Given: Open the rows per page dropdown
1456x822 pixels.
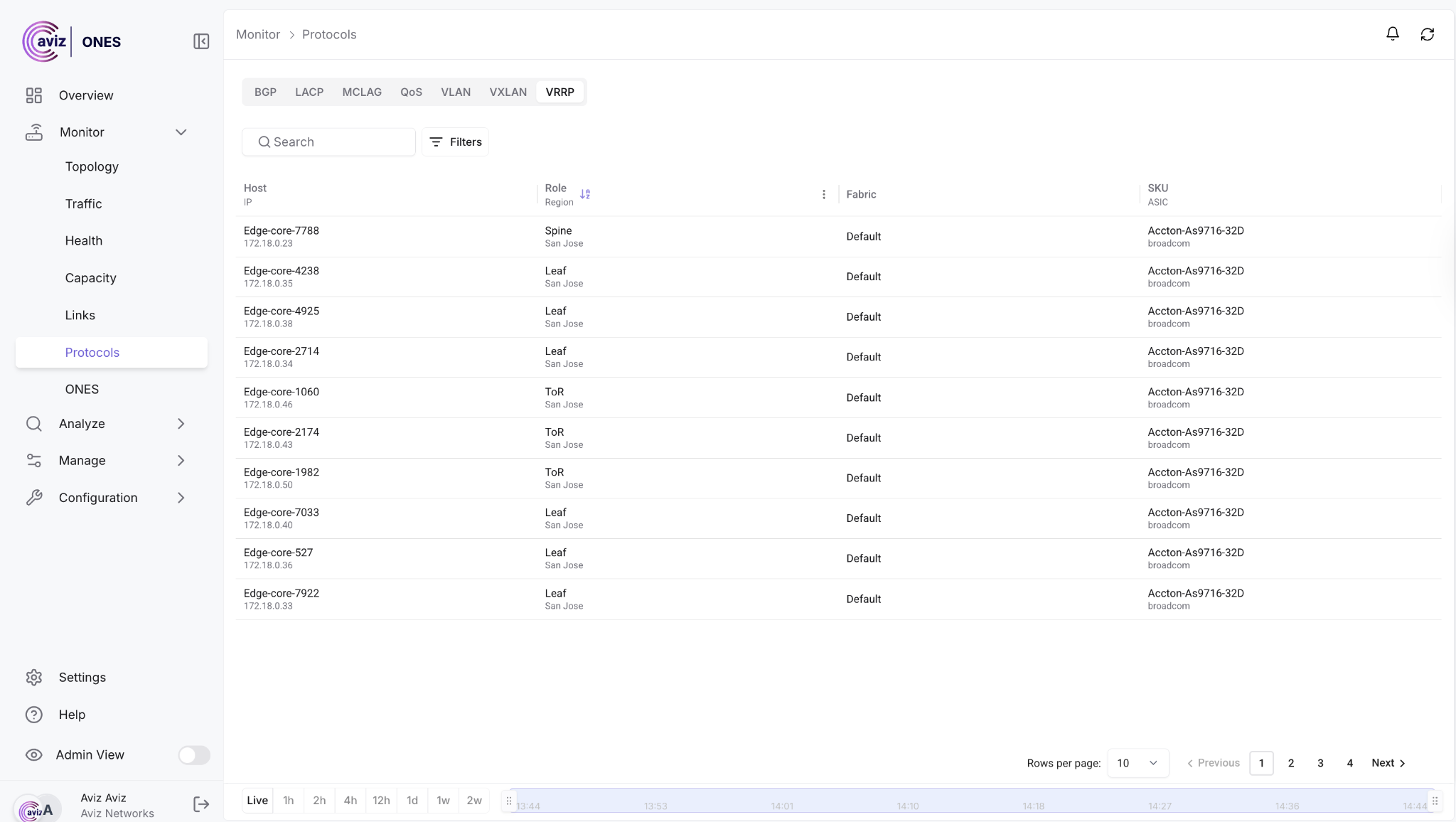Looking at the screenshot, I should tap(1137, 763).
